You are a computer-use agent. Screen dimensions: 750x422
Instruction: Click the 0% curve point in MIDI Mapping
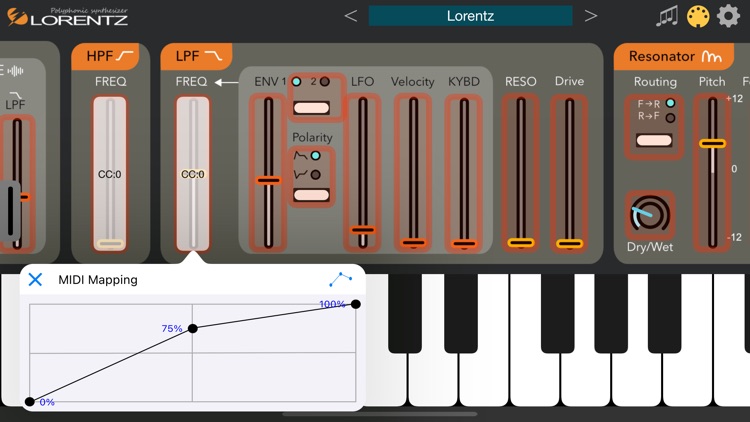point(30,401)
